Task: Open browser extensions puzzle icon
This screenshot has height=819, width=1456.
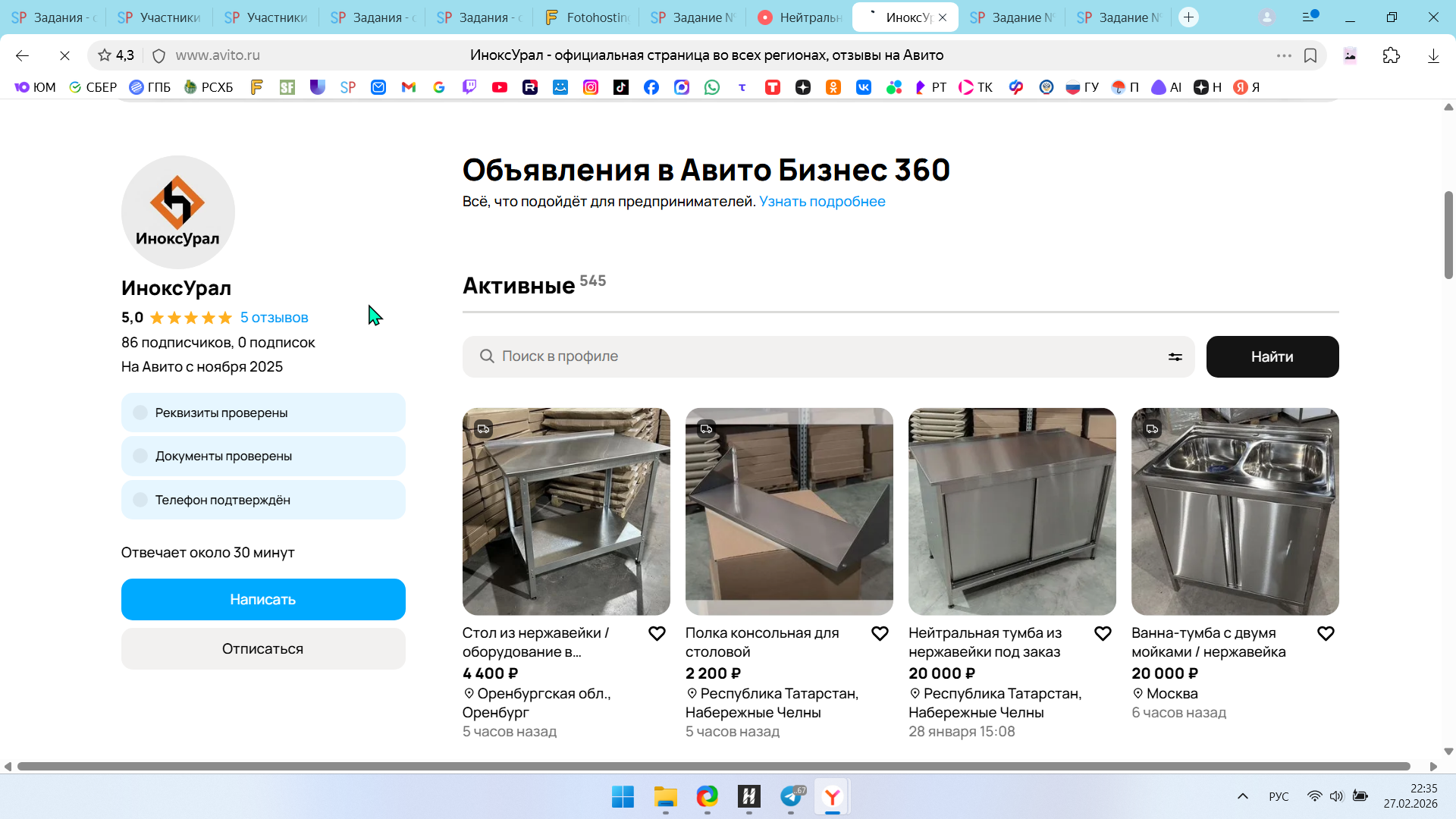Action: point(1391,55)
